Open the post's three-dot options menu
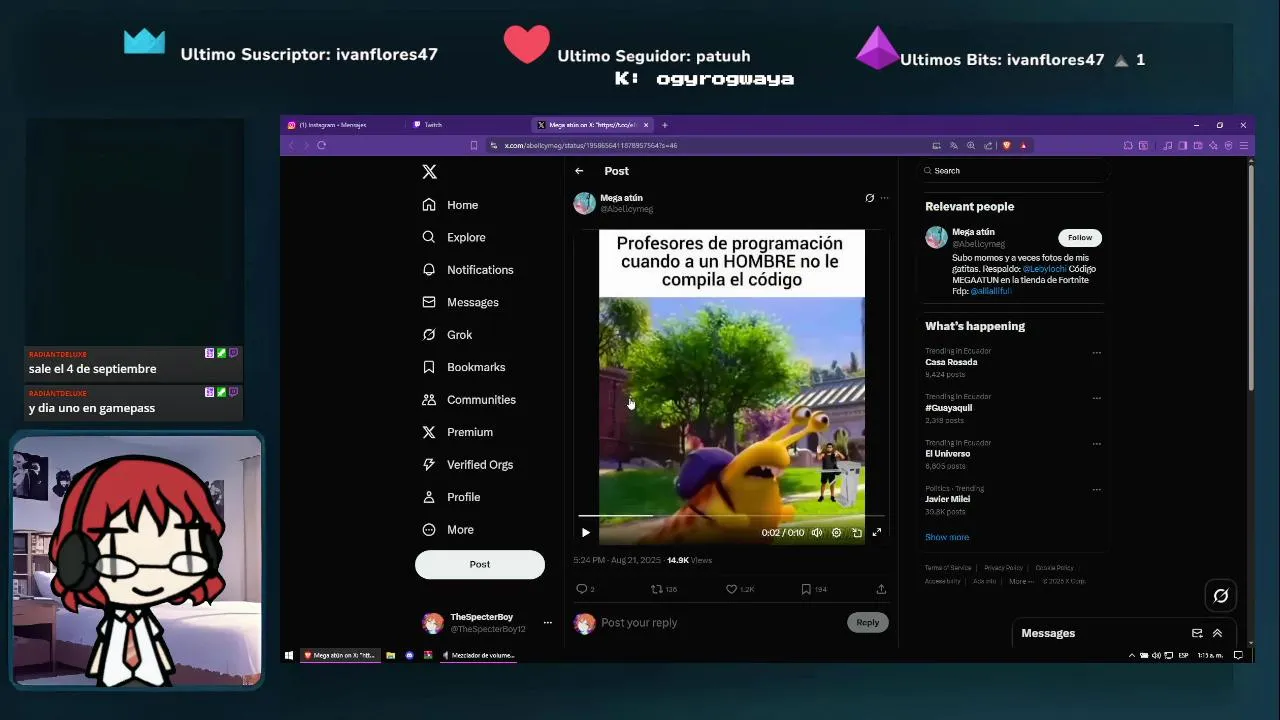This screenshot has height=720, width=1280. [884, 198]
